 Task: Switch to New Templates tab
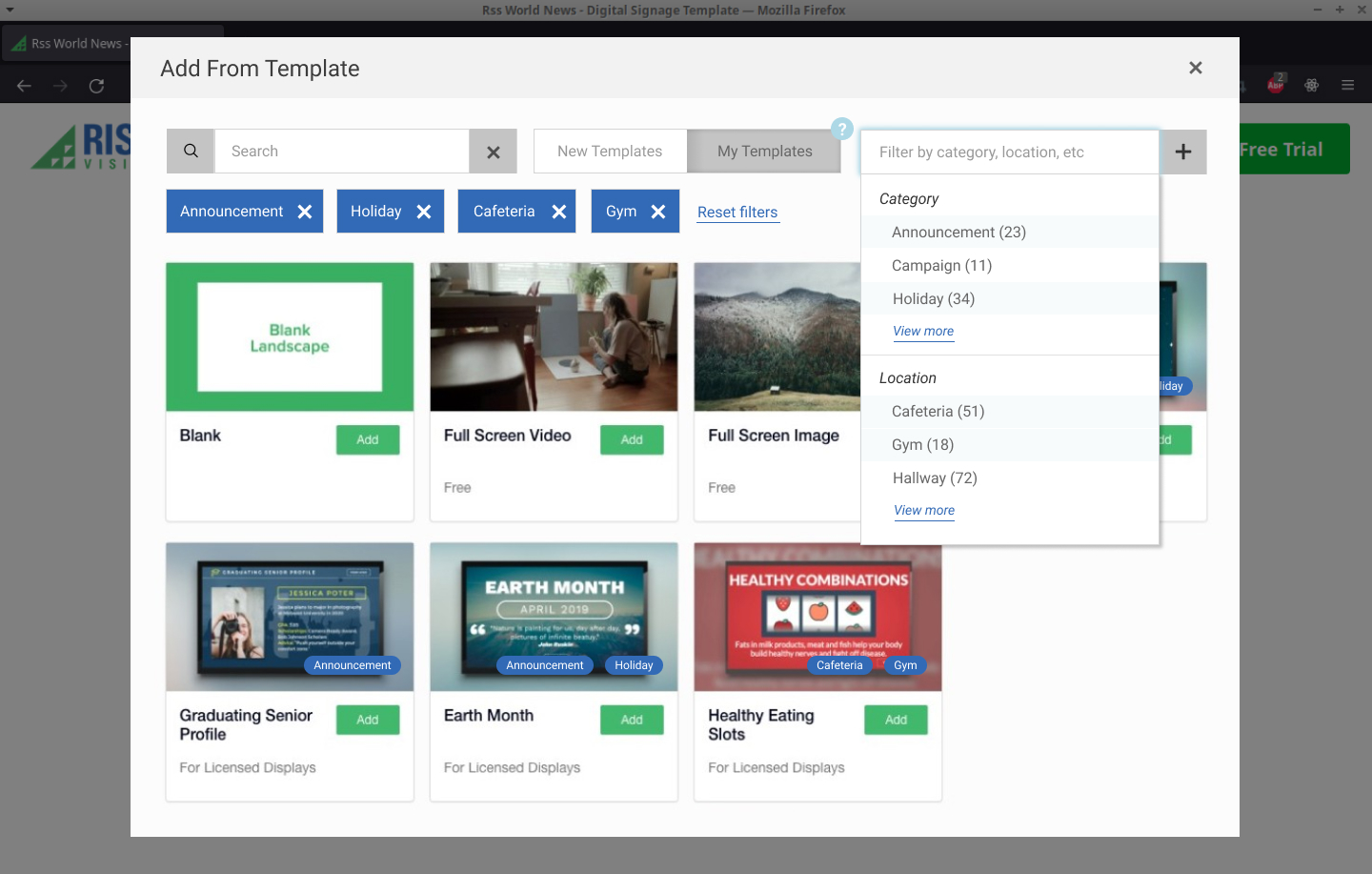point(610,152)
